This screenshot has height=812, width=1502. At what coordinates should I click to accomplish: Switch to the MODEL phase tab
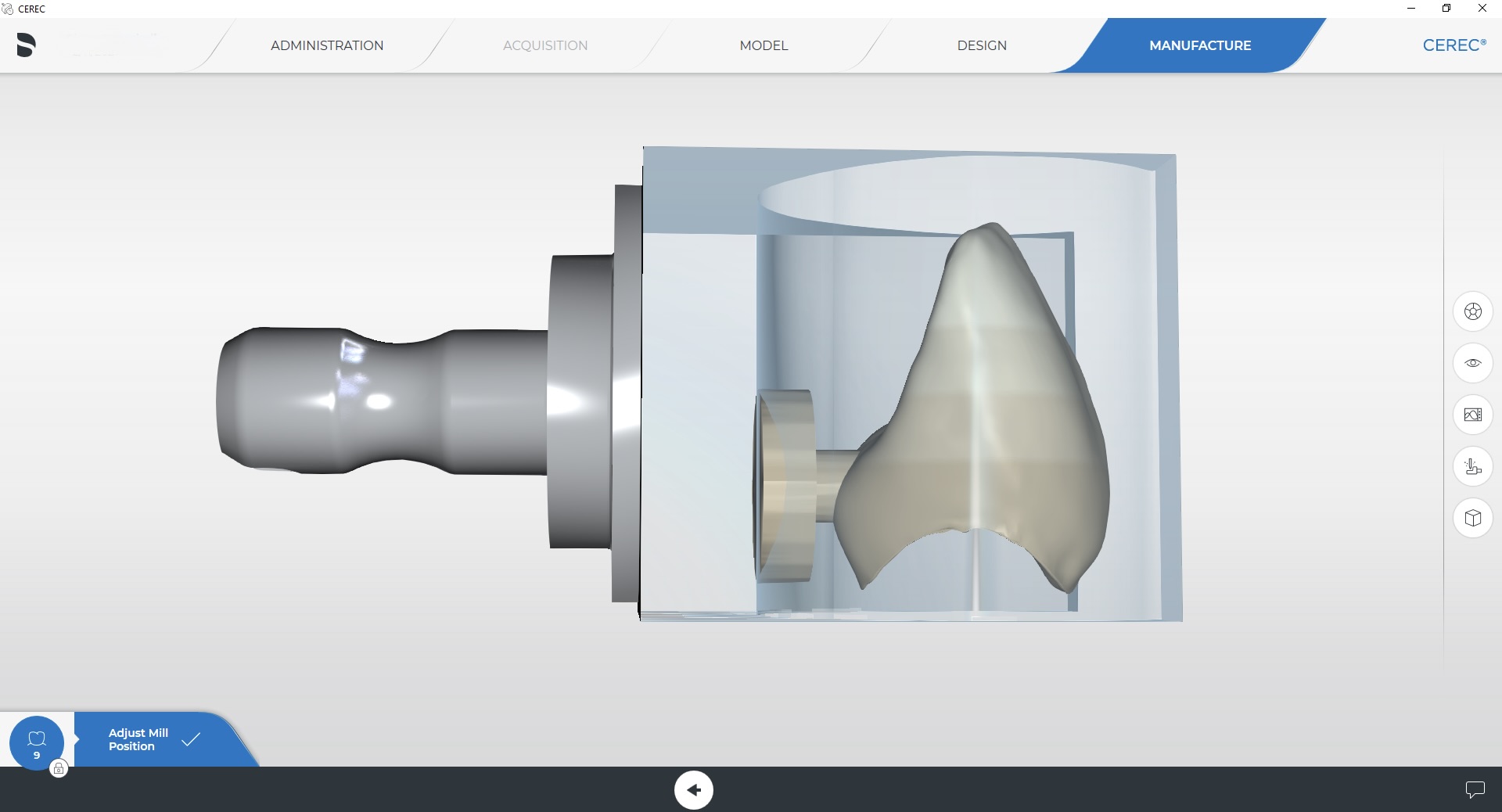[764, 45]
